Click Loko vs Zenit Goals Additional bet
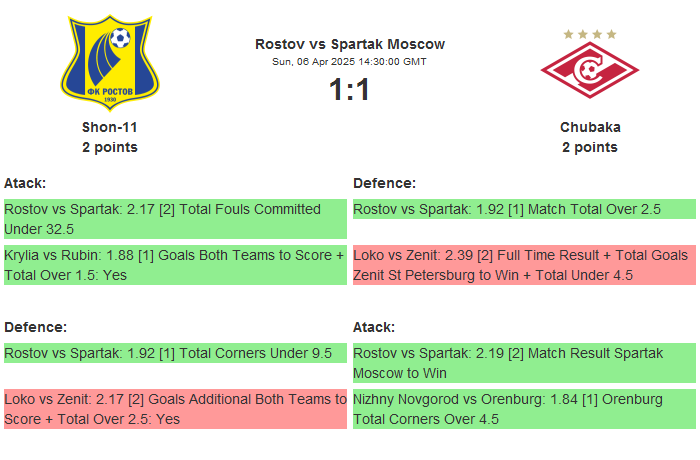This screenshot has height=460, width=700. point(175,409)
